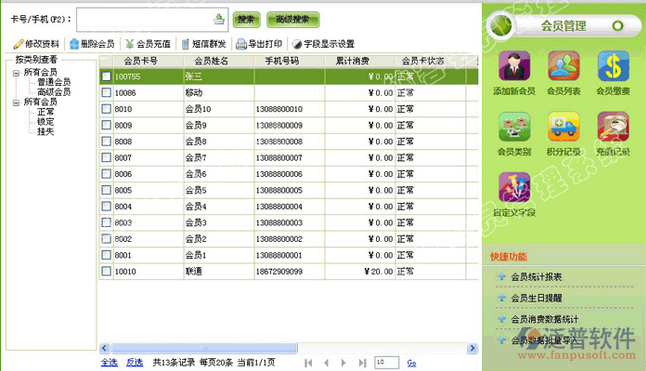The width and height of the screenshot is (646, 371).
Task: Open the card number input dropdown icon
Action: click(219, 19)
